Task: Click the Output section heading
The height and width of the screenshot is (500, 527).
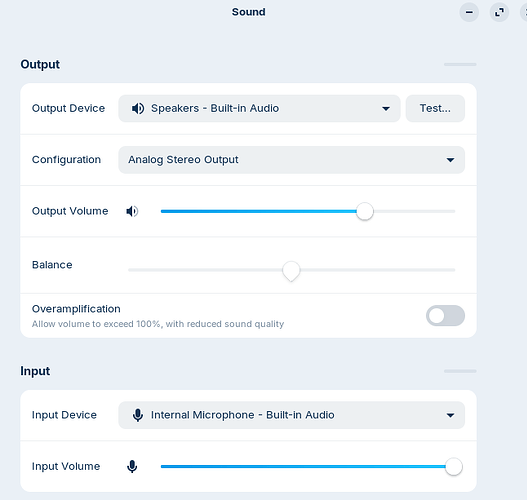Action: point(40,64)
